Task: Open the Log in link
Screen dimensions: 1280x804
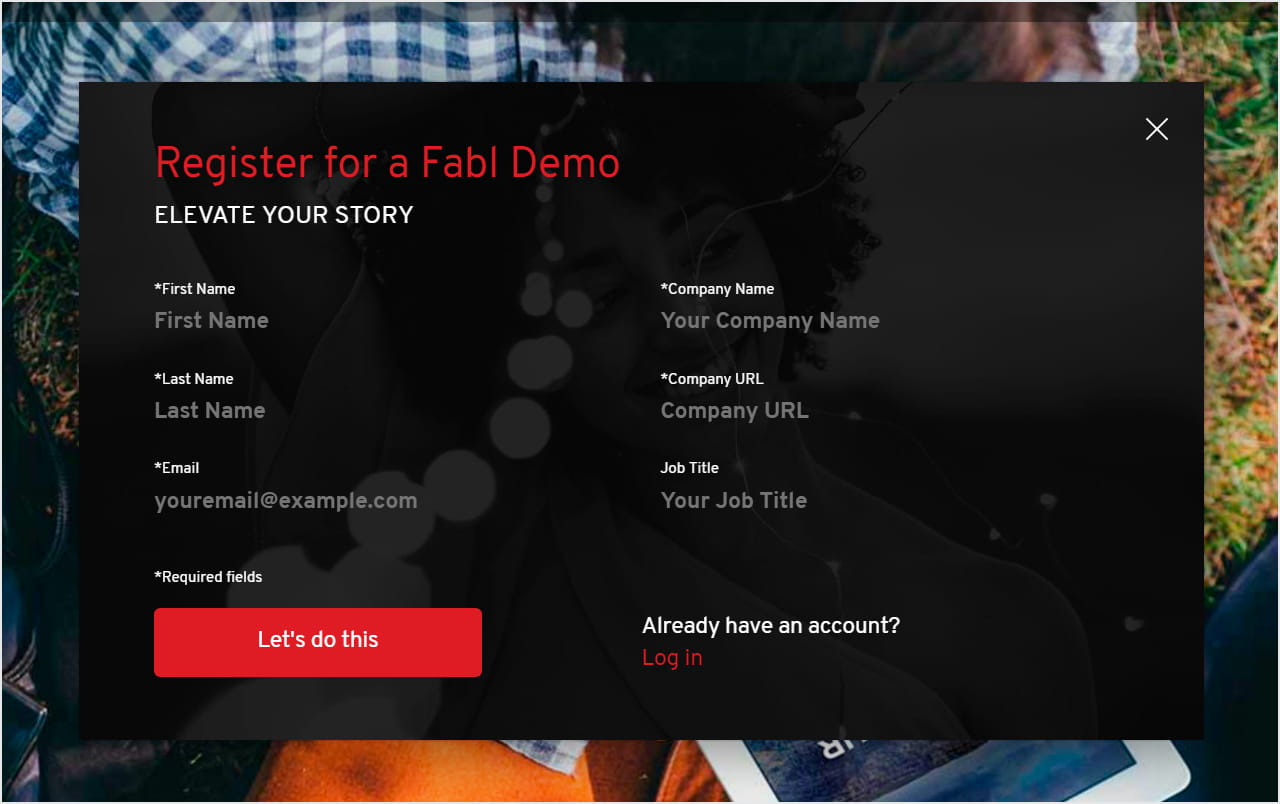Action: pyautogui.click(x=672, y=658)
